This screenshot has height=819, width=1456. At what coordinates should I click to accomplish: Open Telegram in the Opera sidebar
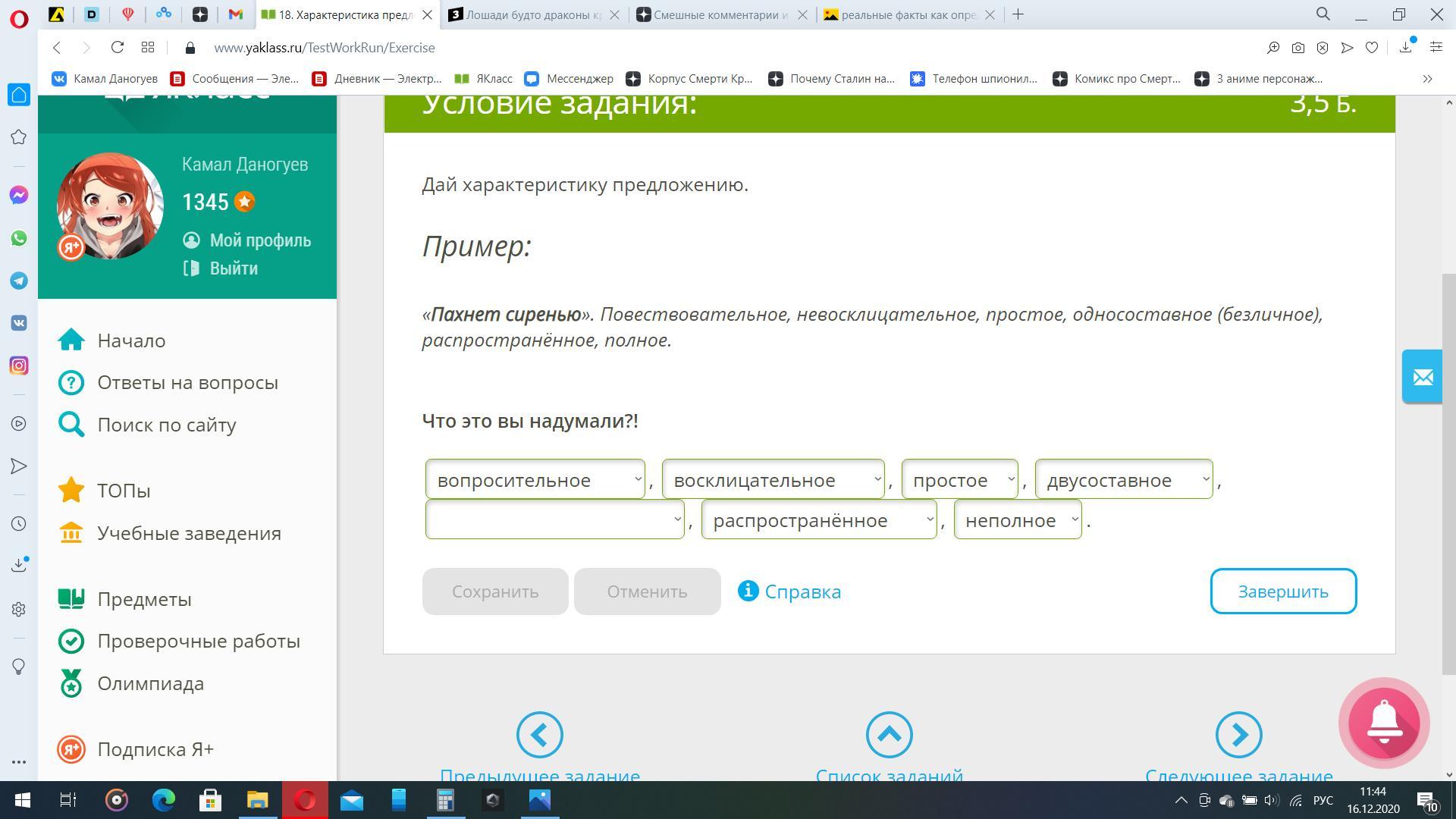tap(19, 281)
